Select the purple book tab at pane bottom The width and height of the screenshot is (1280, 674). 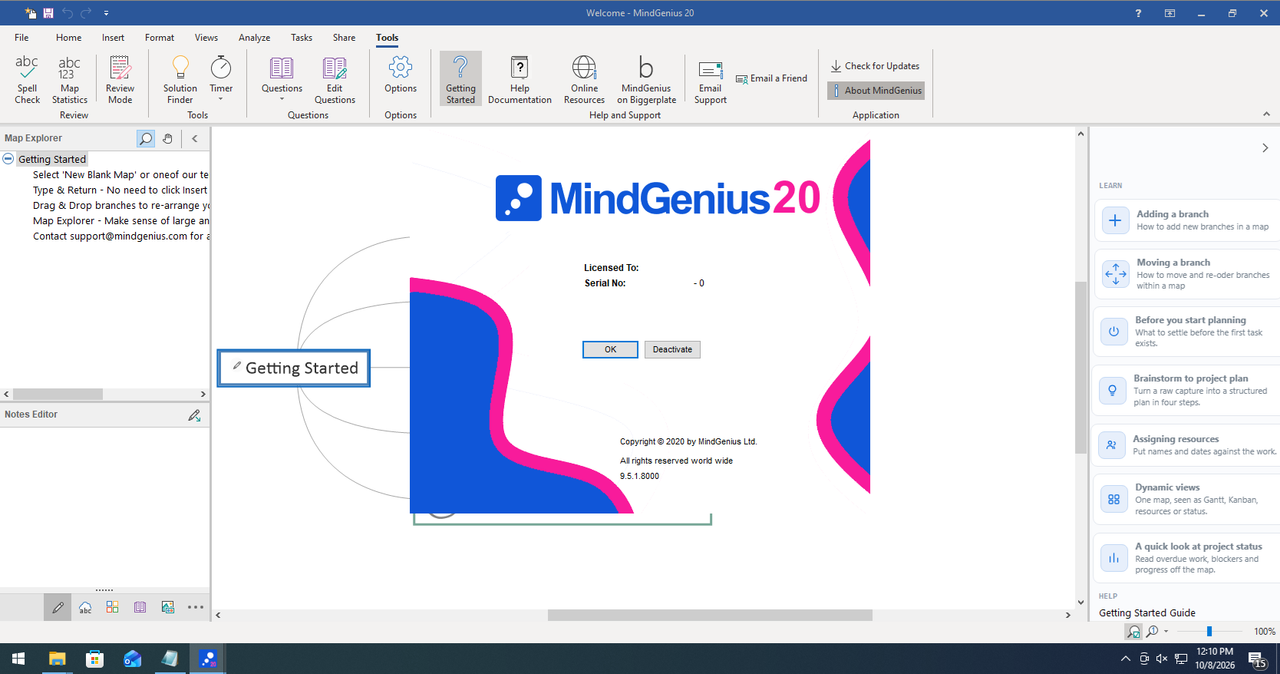point(140,607)
